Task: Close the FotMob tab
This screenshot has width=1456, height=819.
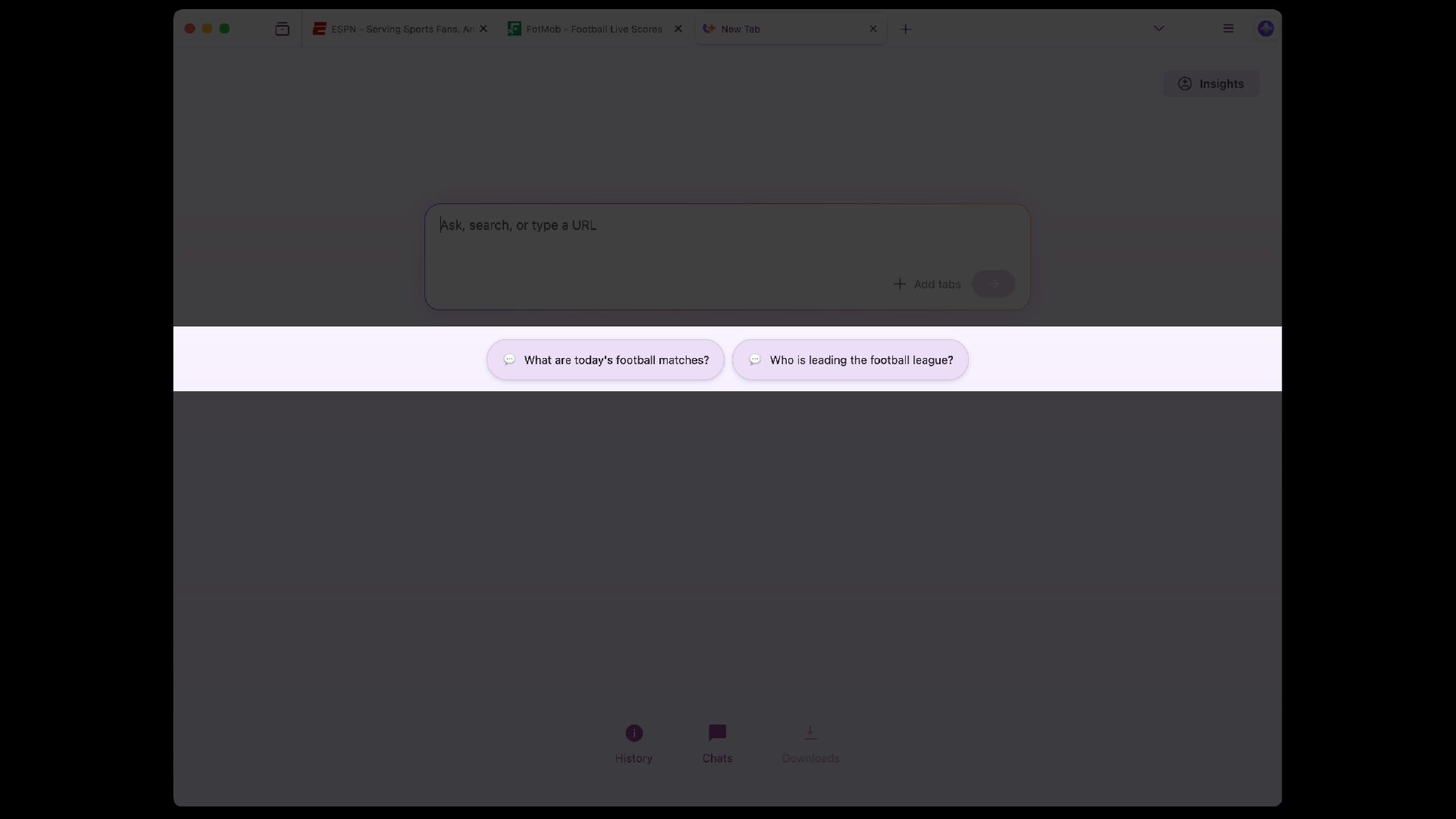Action: (x=678, y=29)
